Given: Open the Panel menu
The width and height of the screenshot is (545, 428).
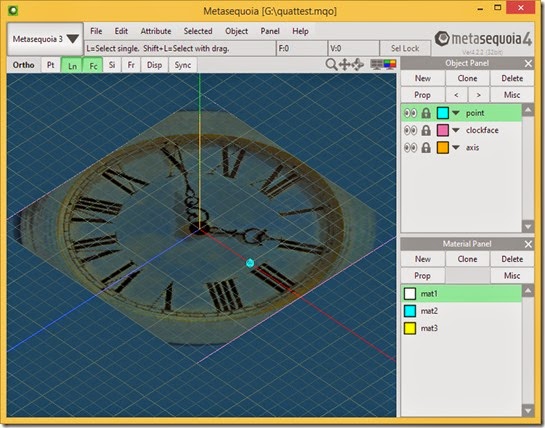Looking at the screenshot, I should coord(270,31).
